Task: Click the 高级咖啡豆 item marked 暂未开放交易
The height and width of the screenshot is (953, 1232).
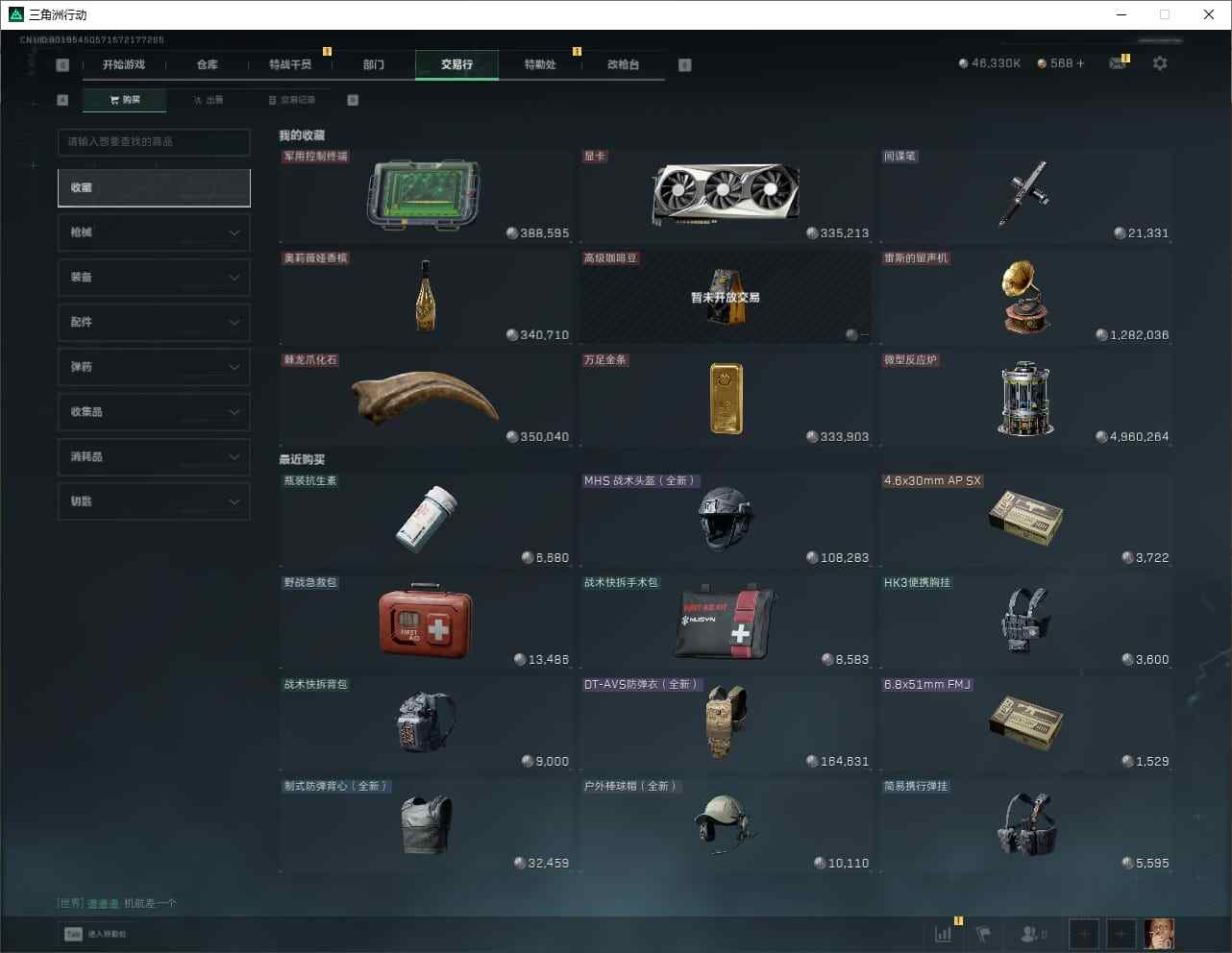Action: (725, 298)
